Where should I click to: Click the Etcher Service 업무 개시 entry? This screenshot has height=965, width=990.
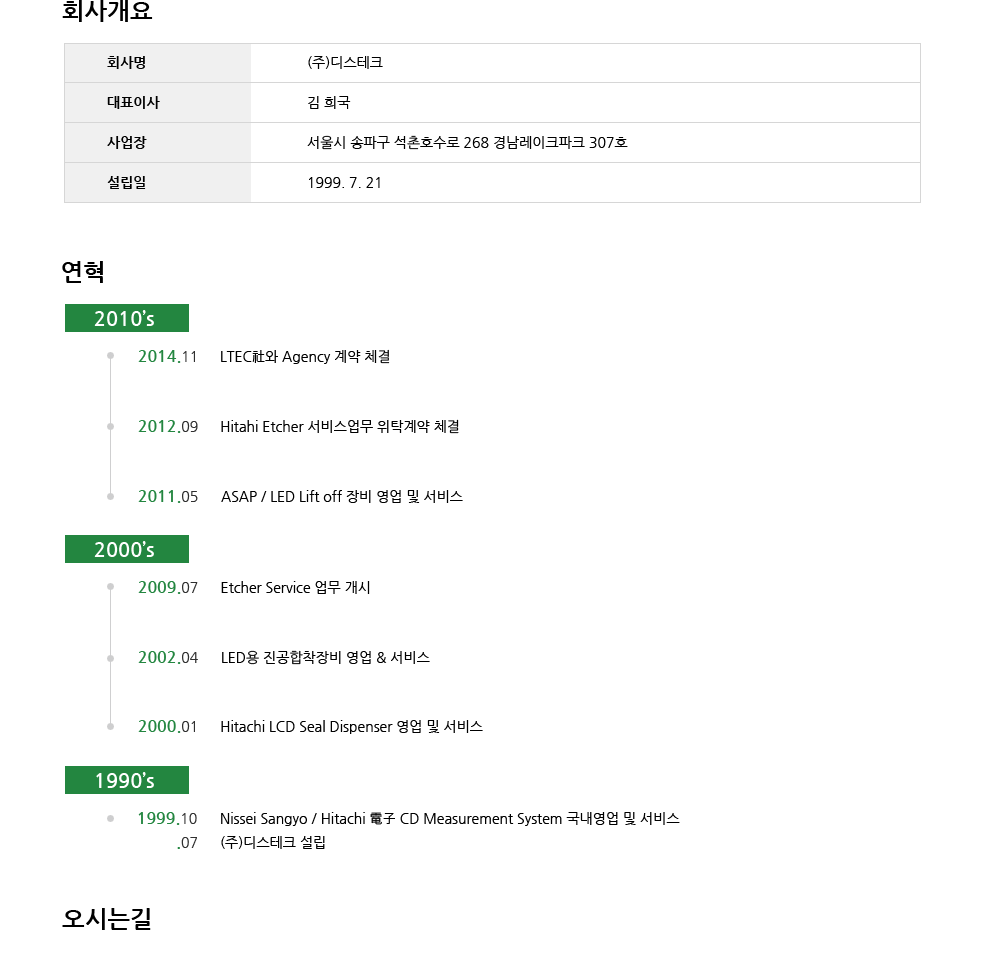point(295,587)
